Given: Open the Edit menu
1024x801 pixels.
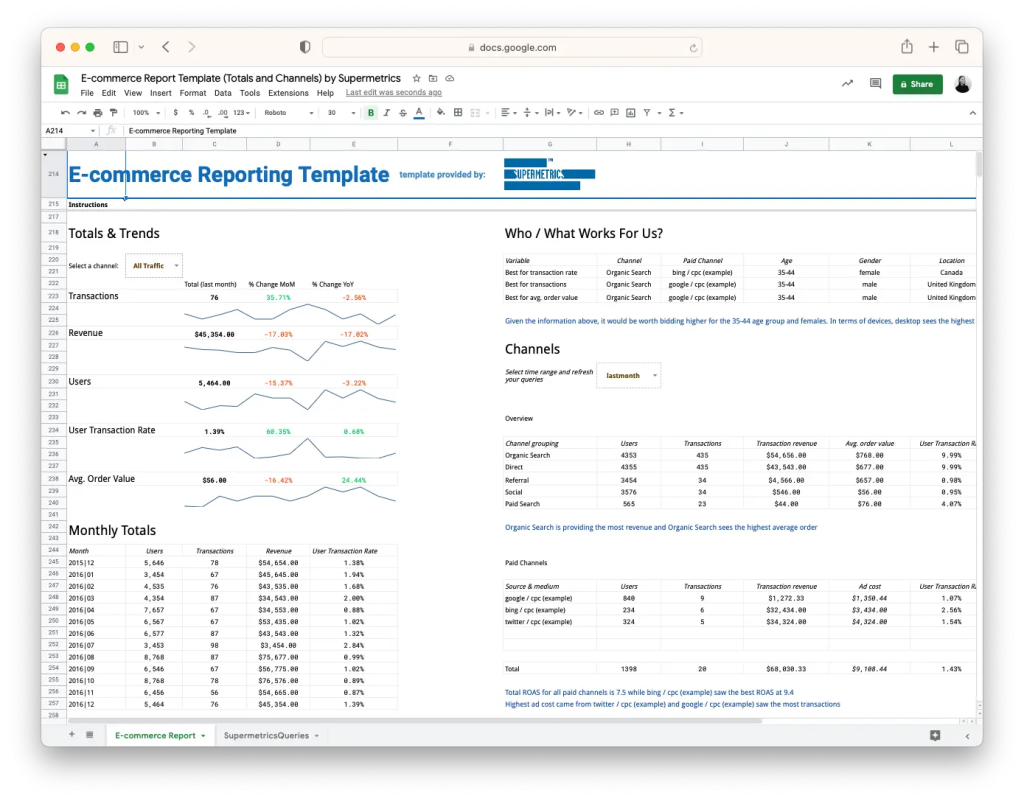Looking at the screenshot, I should (109, 93).
